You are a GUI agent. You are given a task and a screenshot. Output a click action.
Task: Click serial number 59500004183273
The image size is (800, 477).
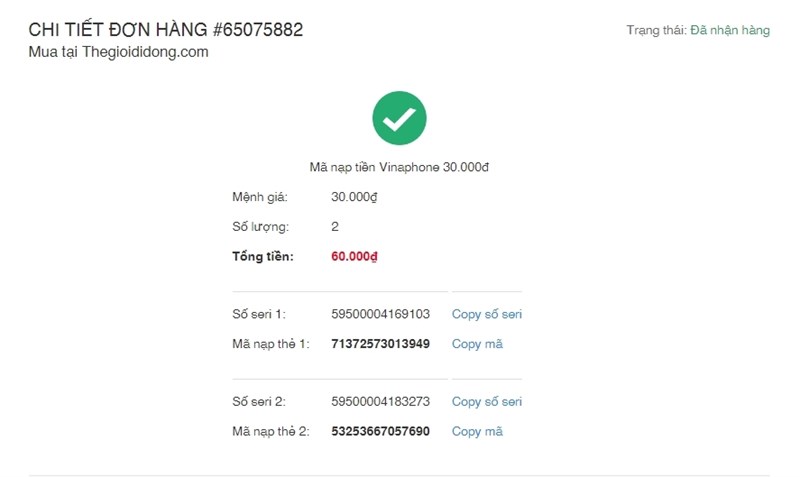pyautogui.click(x=380, y=401)
